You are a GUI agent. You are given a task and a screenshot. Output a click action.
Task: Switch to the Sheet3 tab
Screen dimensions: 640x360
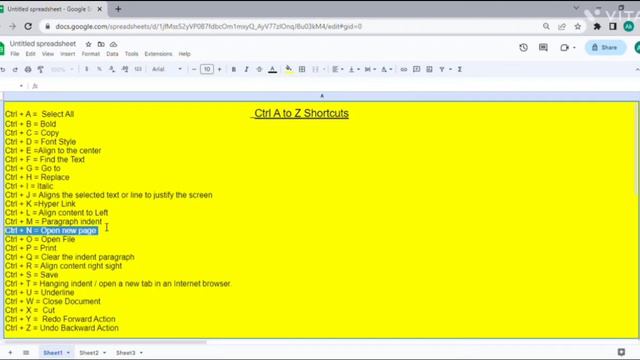[125, 353]
